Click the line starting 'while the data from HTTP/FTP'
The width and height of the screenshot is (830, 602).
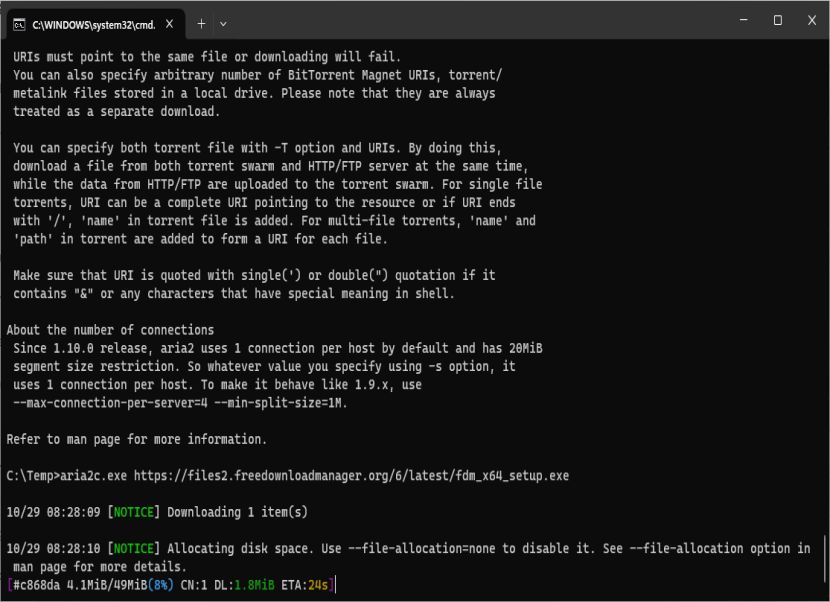click(x=277, y=184)
